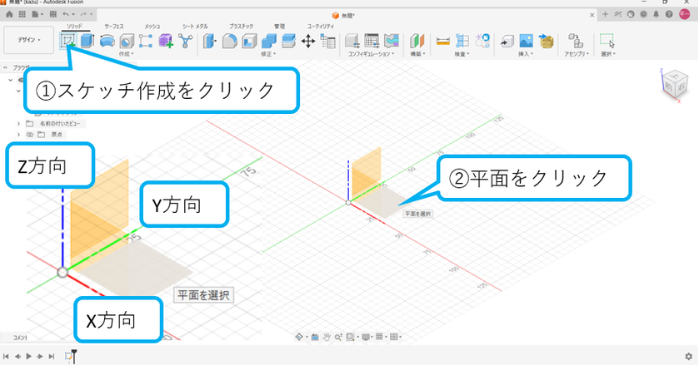Jump to timeline end button
698x365 pixels.
(51, 356)
